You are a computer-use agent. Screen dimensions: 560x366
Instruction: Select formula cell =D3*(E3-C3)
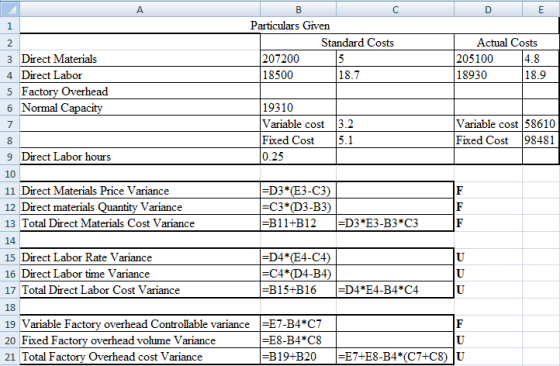coord(298,191)
